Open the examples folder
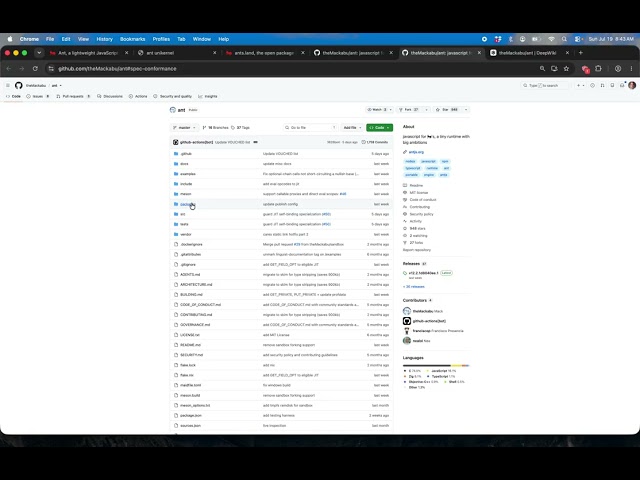 point(188,174)
